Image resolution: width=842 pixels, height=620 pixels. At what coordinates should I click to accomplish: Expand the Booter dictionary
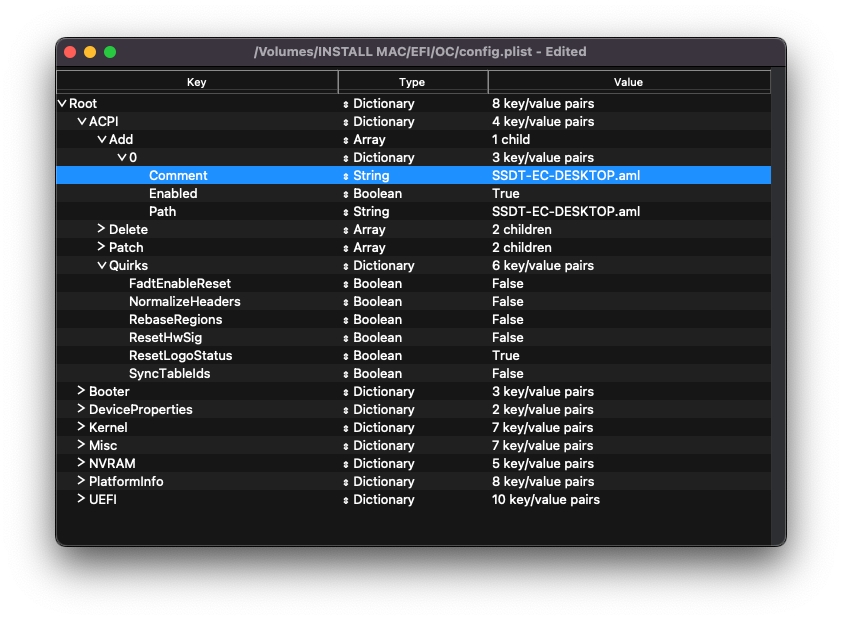coord(82,392)
